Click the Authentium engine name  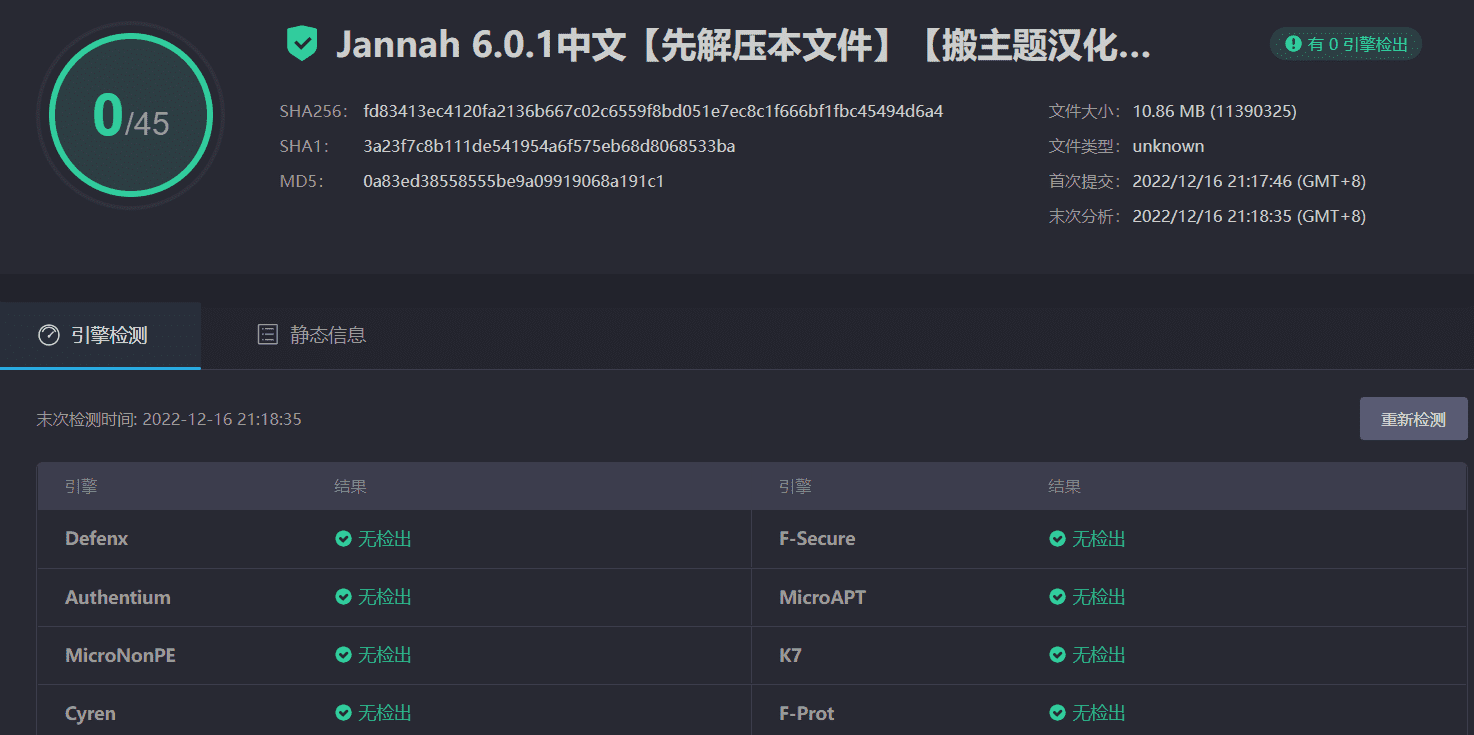pyautogui.click(x=118, y=597)
